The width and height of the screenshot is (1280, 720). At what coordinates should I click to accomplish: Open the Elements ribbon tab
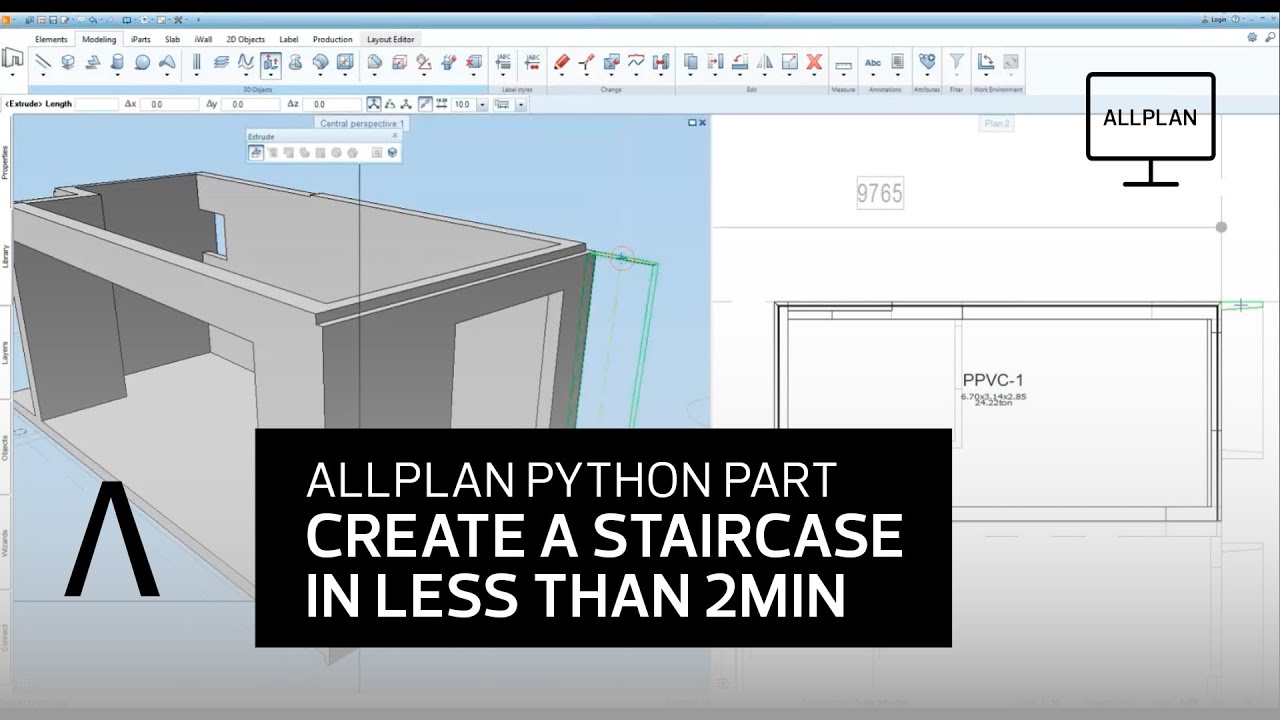tap(51, 39)
